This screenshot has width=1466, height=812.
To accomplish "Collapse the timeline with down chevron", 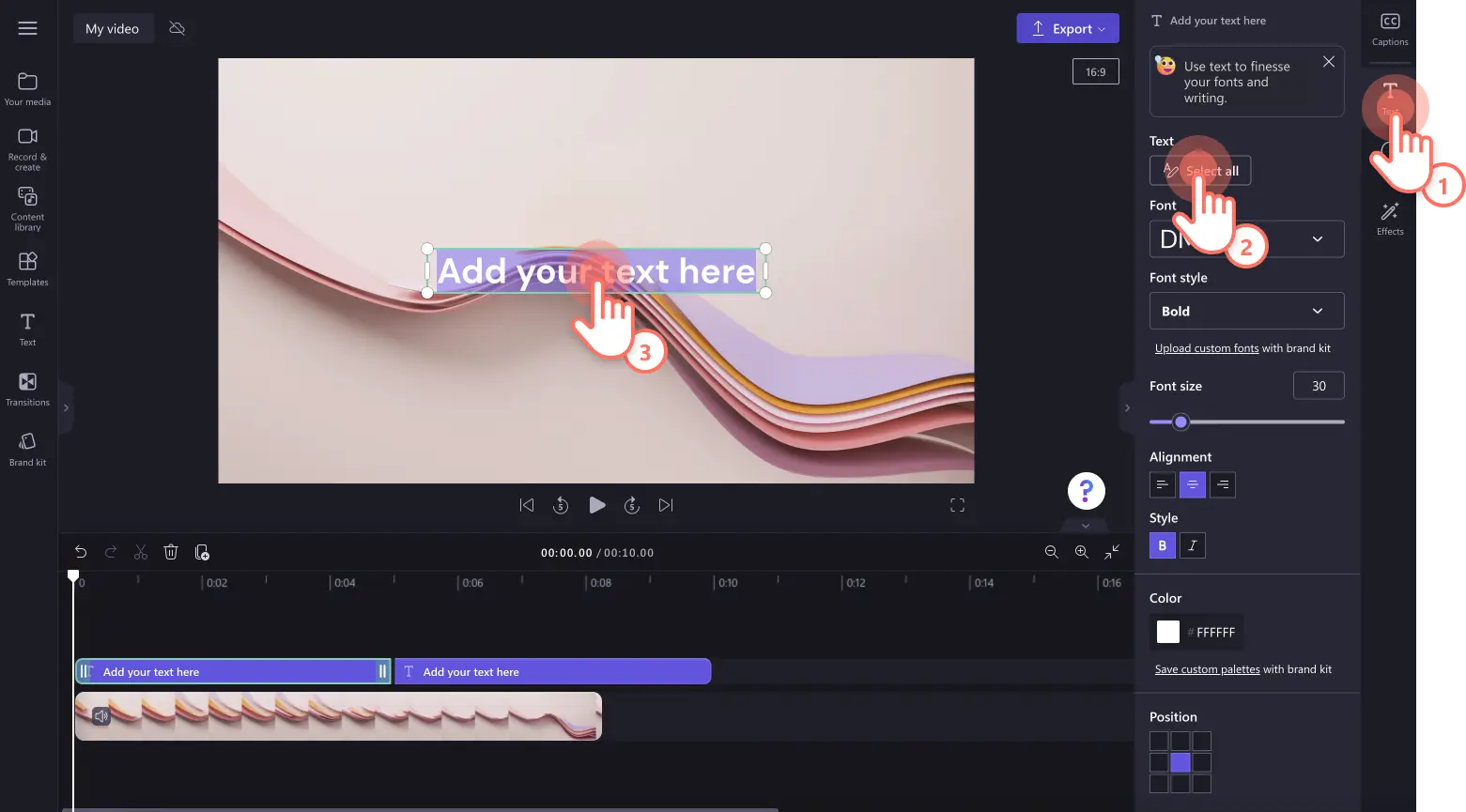I will coord(1086,526).
